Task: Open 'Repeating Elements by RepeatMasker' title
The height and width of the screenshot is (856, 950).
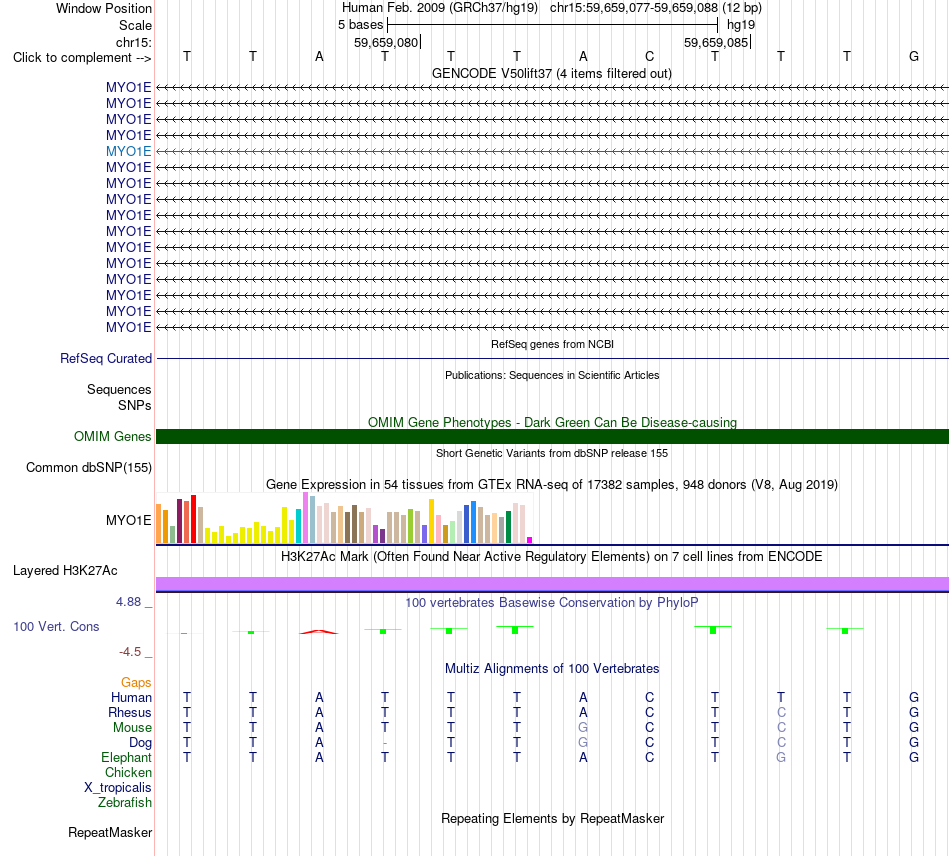Action: click(x=552, y=819)
